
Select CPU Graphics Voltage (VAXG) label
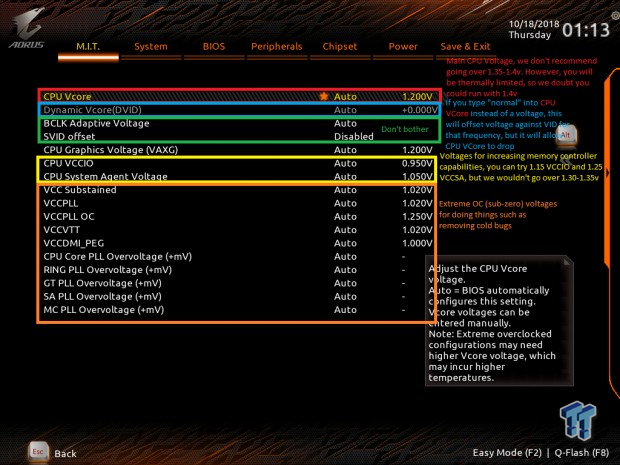tap(111, 150)
